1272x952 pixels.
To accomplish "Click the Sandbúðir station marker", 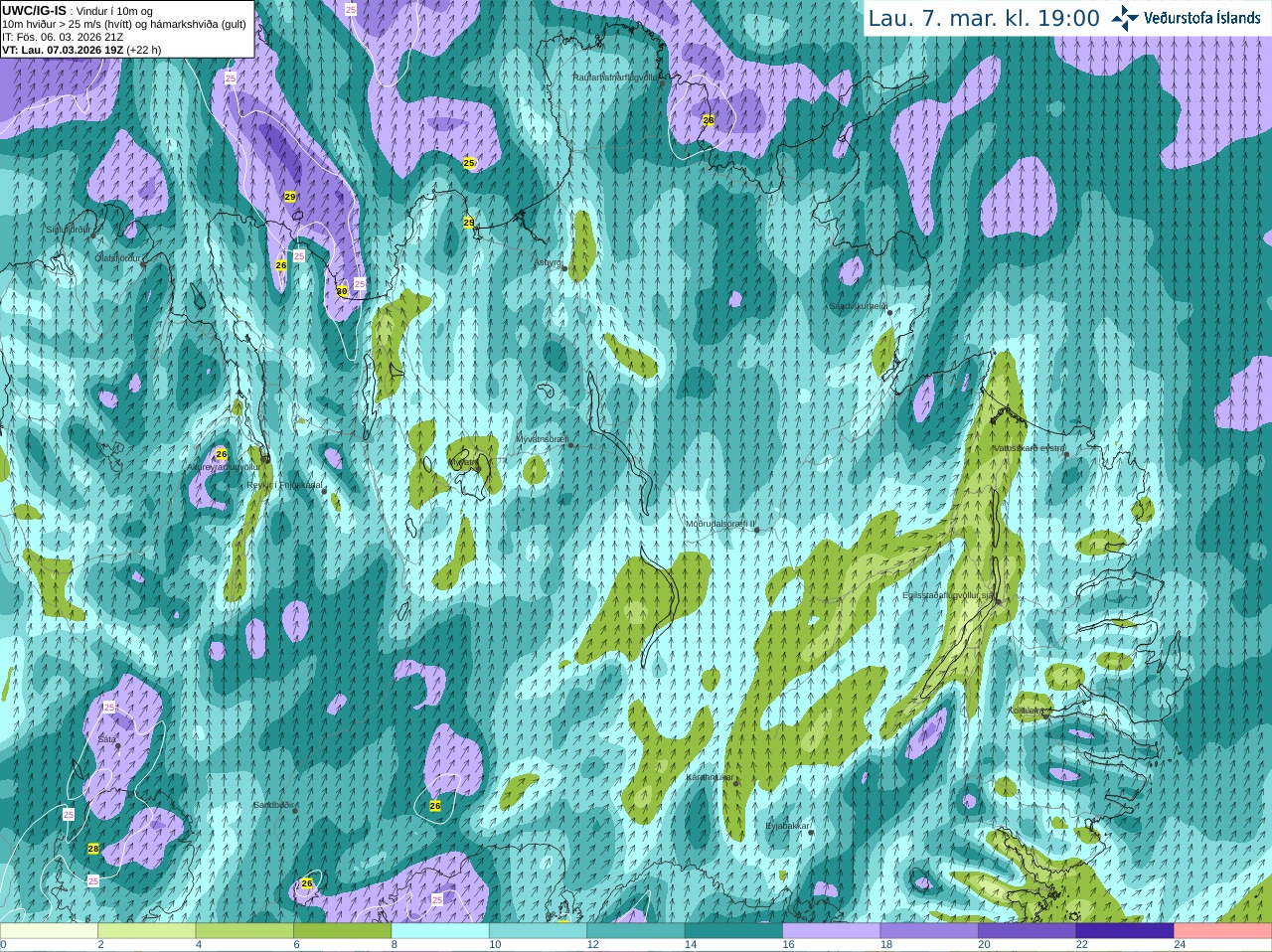I will pos(295,809).
